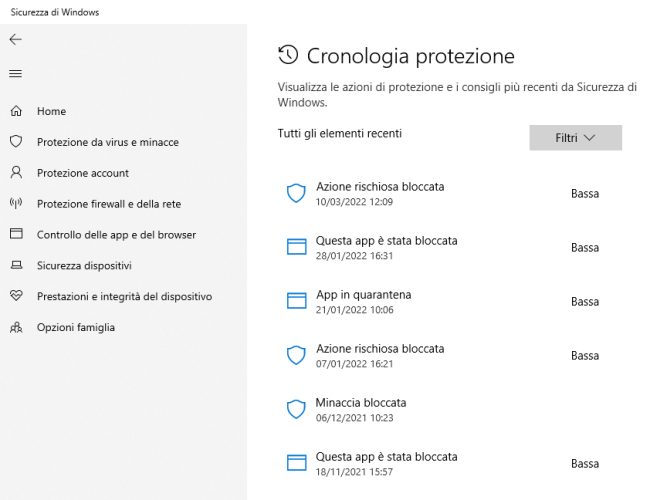Screen dimensions: 650x500
Task: Click the firewall network signal icon
Action: (x=15, y=204)
